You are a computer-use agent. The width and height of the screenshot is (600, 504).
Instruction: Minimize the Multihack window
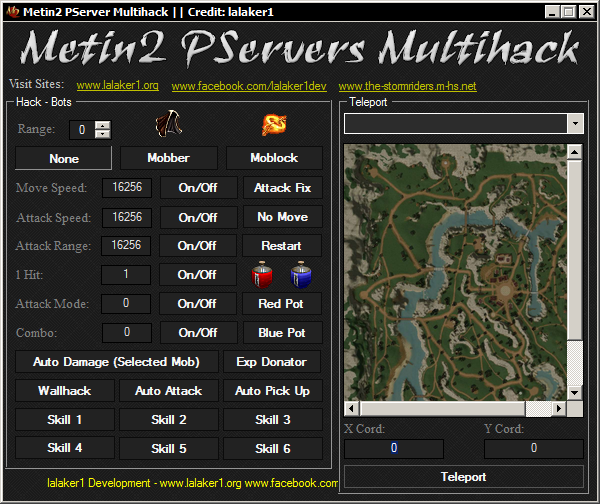tap(552, 12)
